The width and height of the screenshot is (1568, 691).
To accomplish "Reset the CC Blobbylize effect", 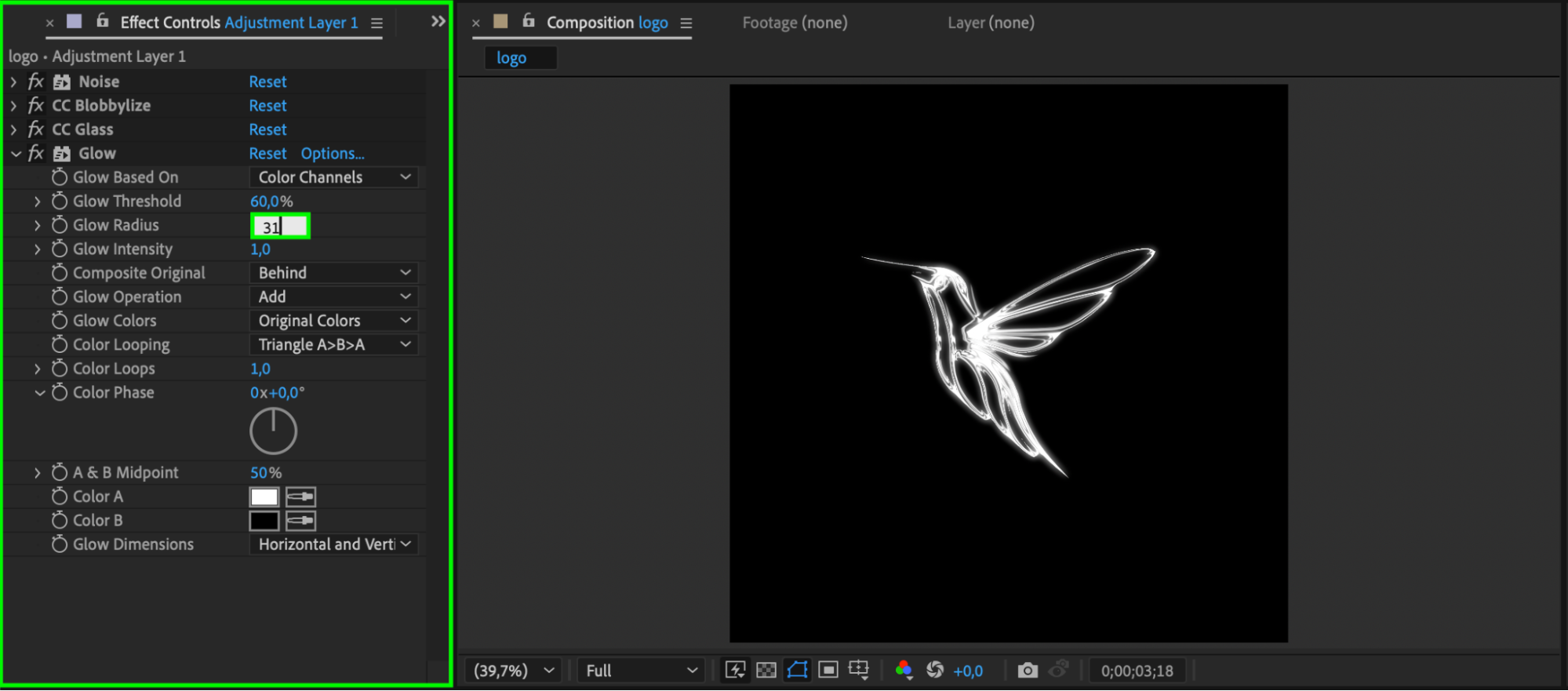I will (x=267, y=106).
